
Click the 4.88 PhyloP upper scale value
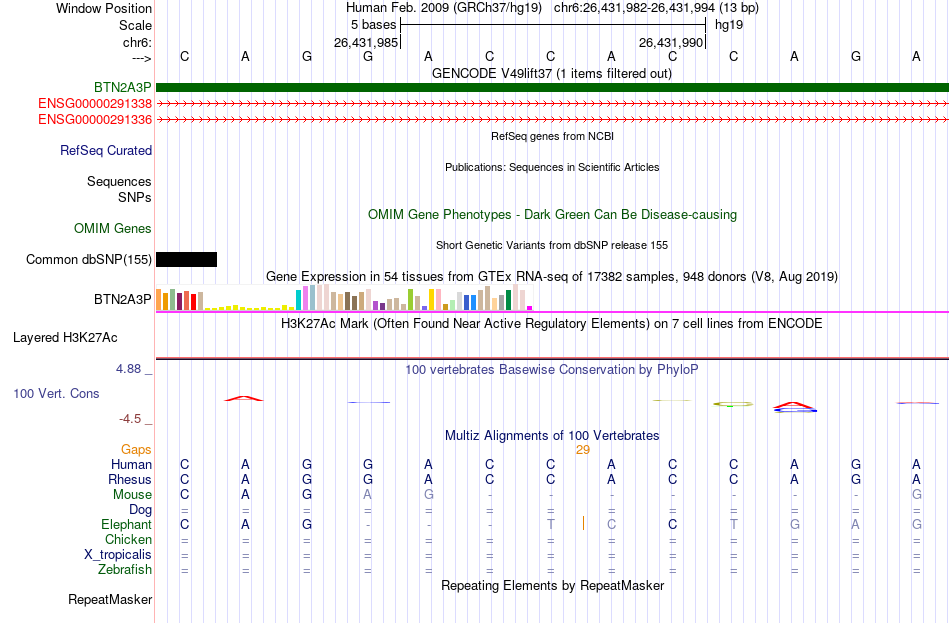point(128,368)
